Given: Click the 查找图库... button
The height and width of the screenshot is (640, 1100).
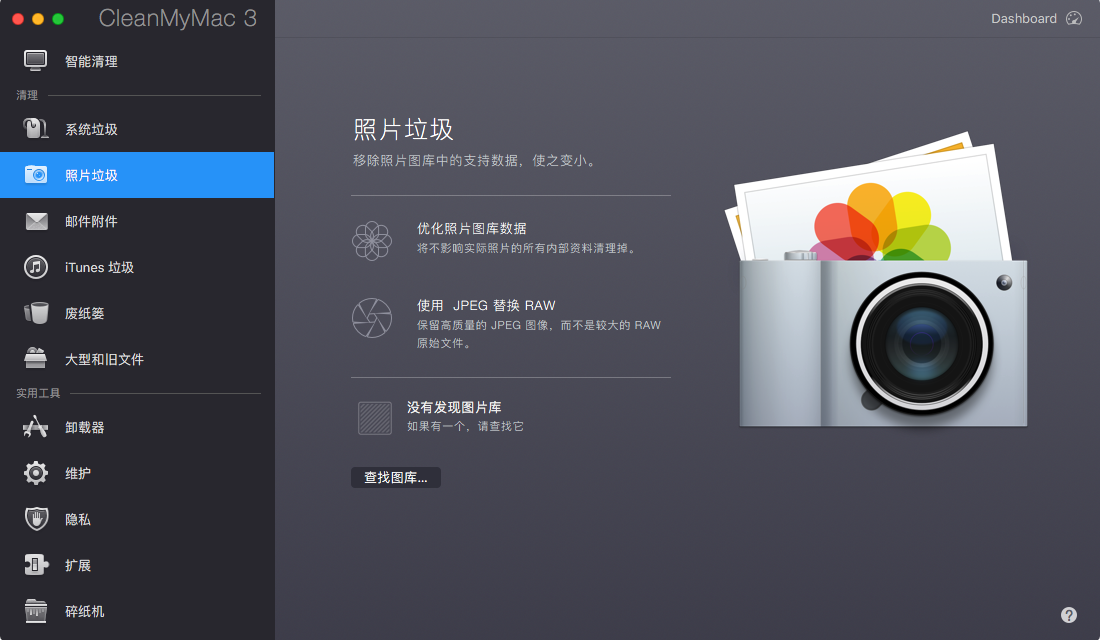Looking at the screenshot, I should coord(396,477).
